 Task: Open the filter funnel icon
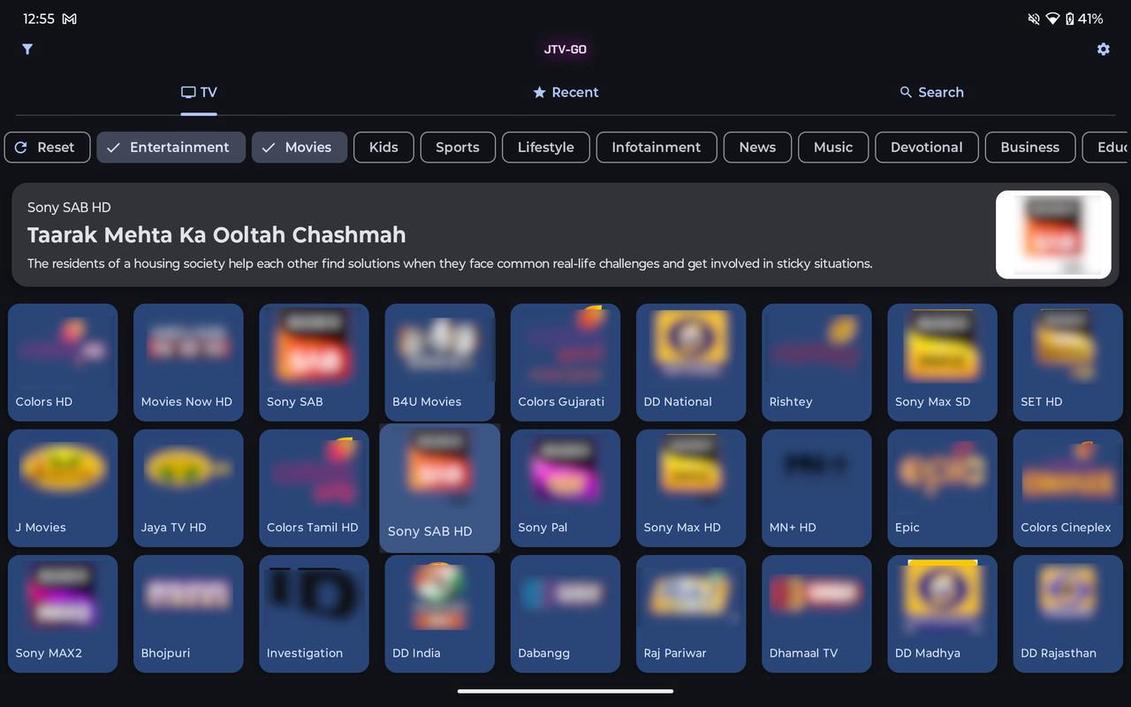(x=27, y=49)
